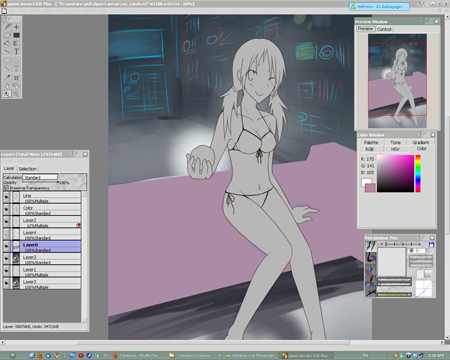Choose the second brush type in Pen window
450x360 pixels.
point(370,257)
